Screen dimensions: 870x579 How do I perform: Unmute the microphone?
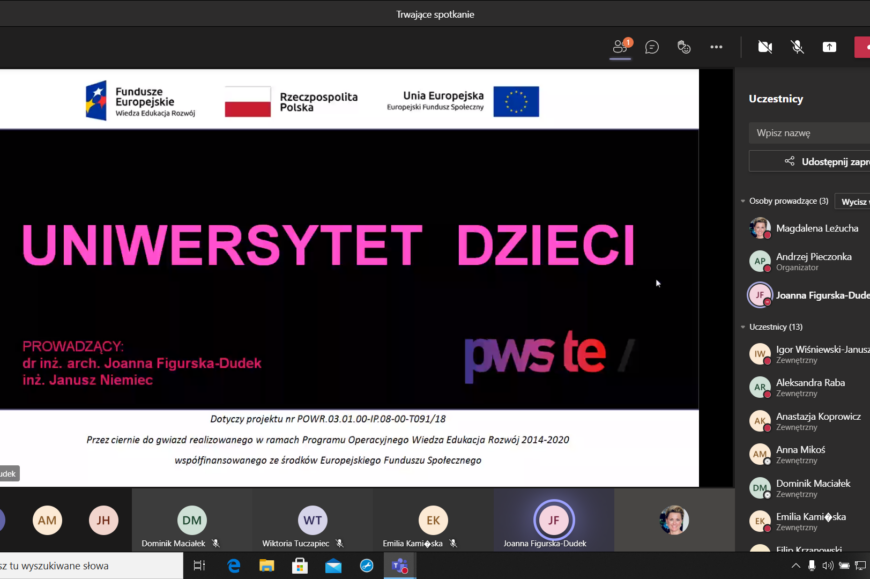[797, 47]
